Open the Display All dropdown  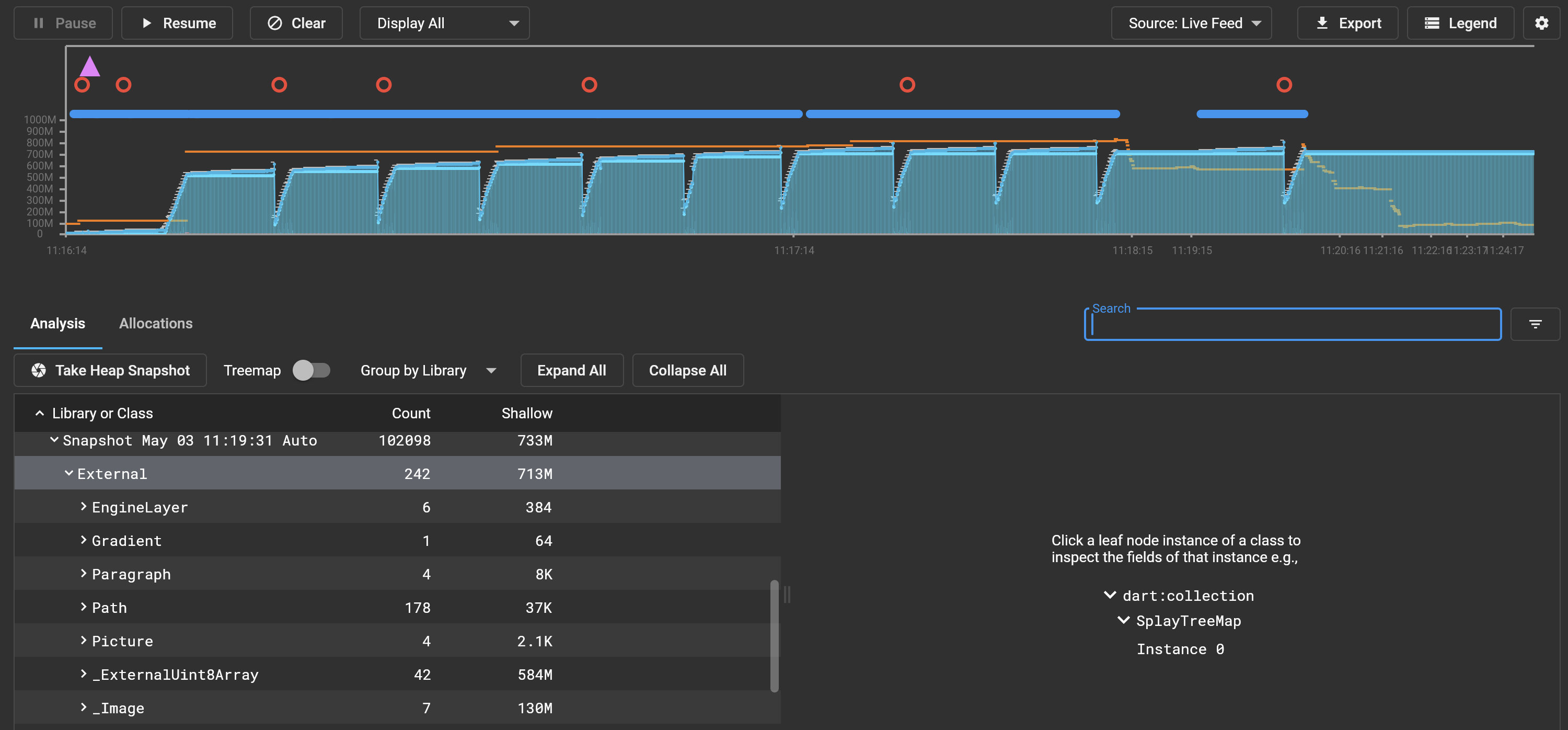click(444, 22)
